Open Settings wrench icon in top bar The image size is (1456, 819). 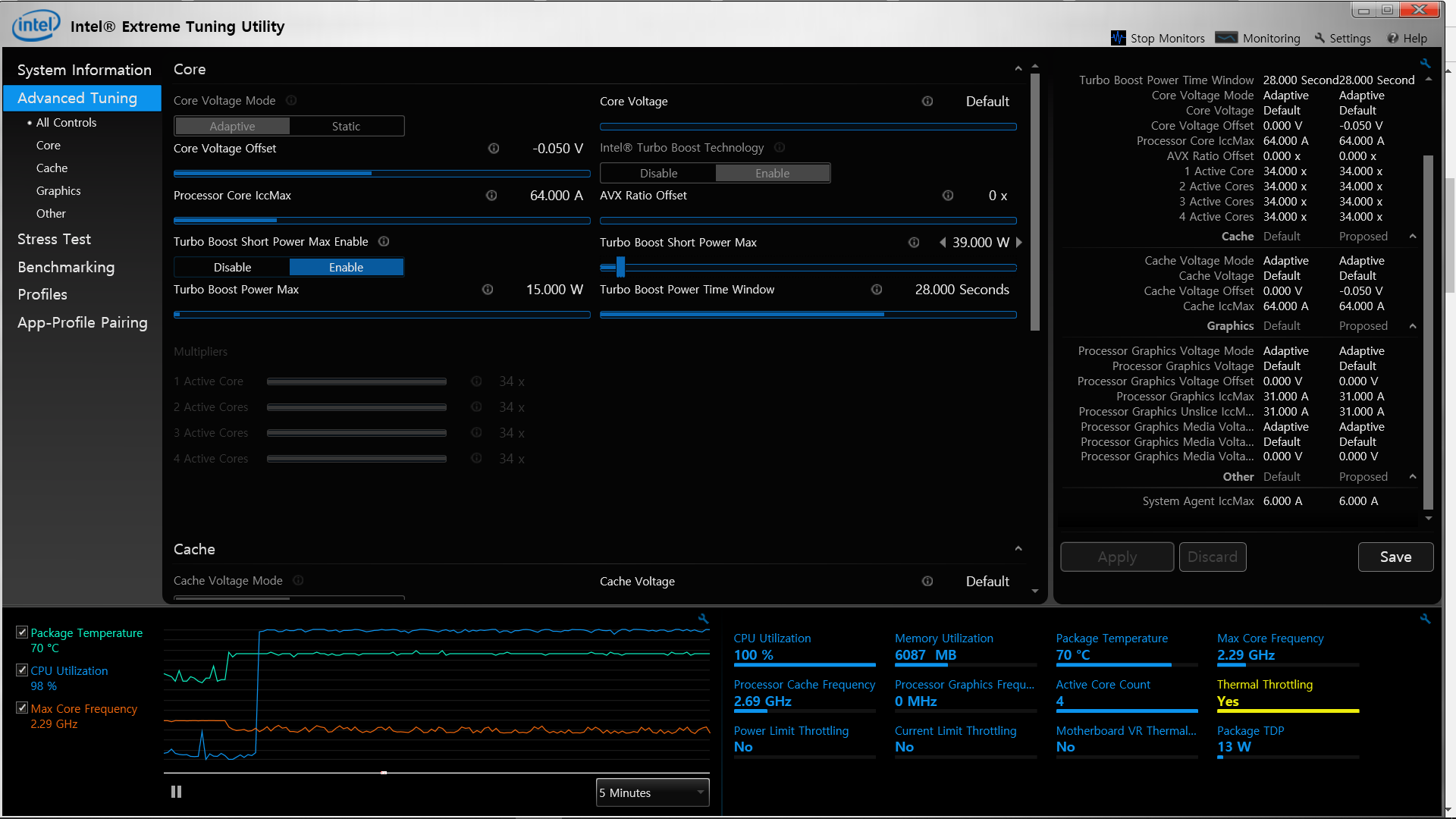click(1319, 38)
